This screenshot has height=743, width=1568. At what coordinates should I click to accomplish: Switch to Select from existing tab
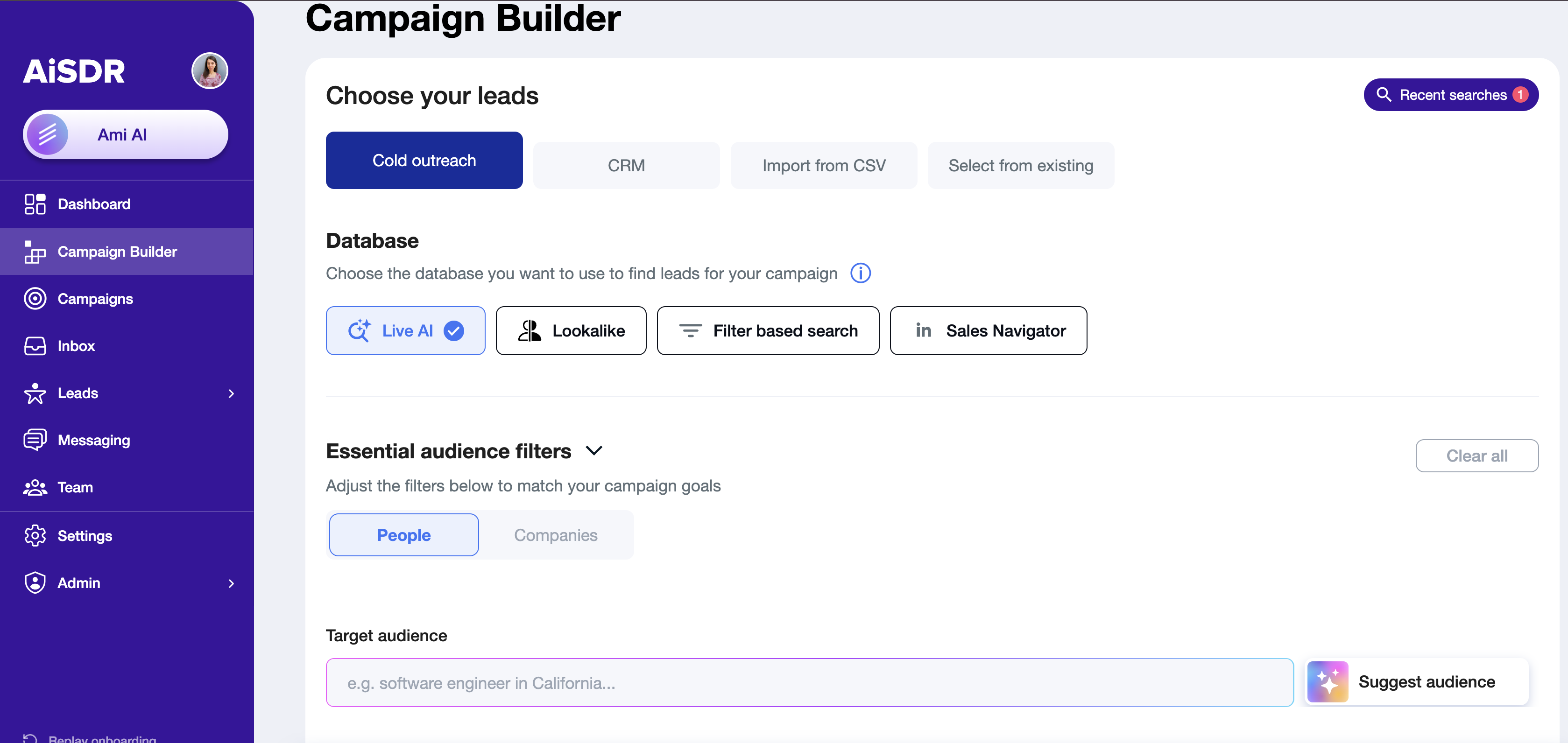point(1021,166)
